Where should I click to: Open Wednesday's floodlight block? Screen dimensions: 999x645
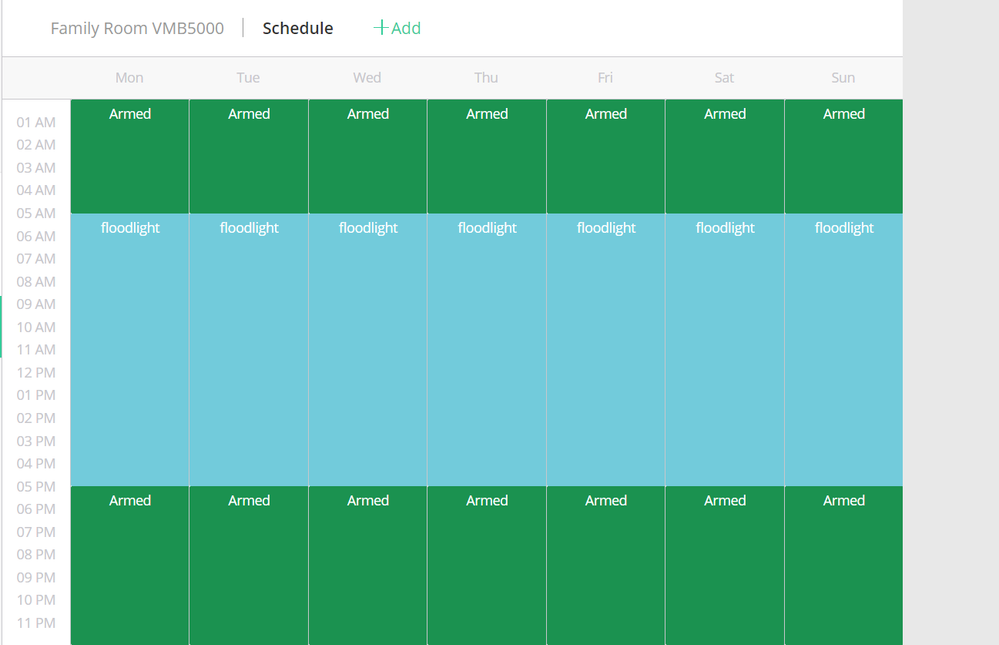[x=368, y=350]
